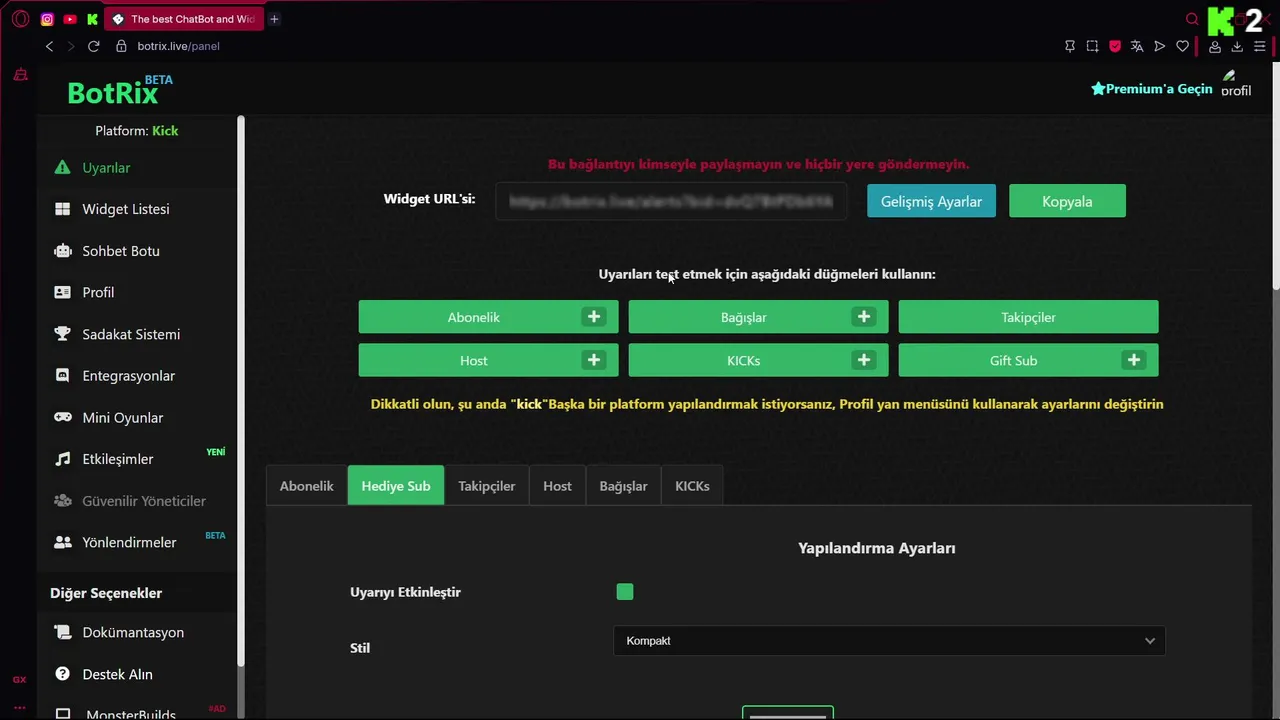Click the translate page icon
The image size is (1280, 720).
point(1137,46)
